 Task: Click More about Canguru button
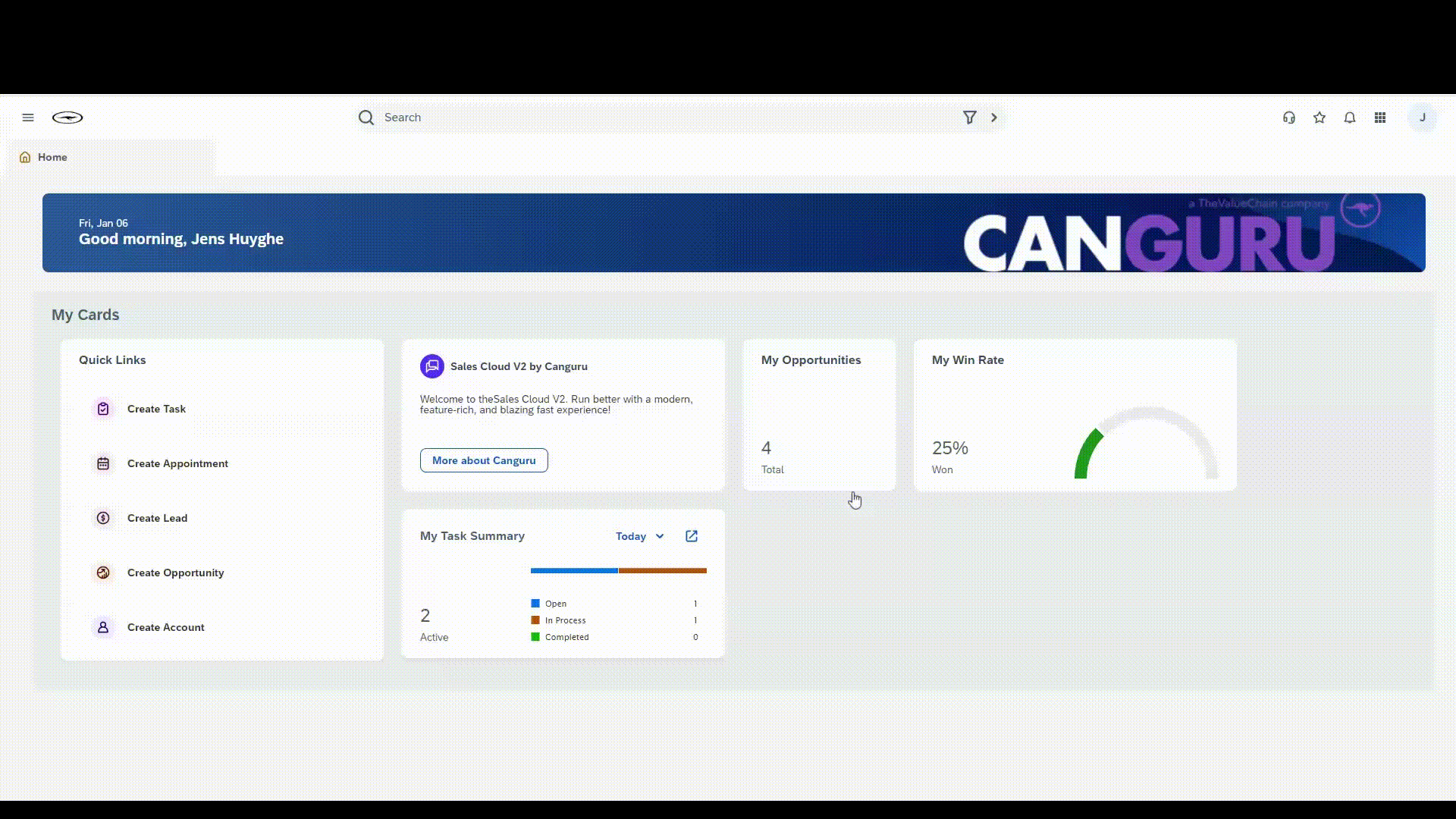coord(484,460)
